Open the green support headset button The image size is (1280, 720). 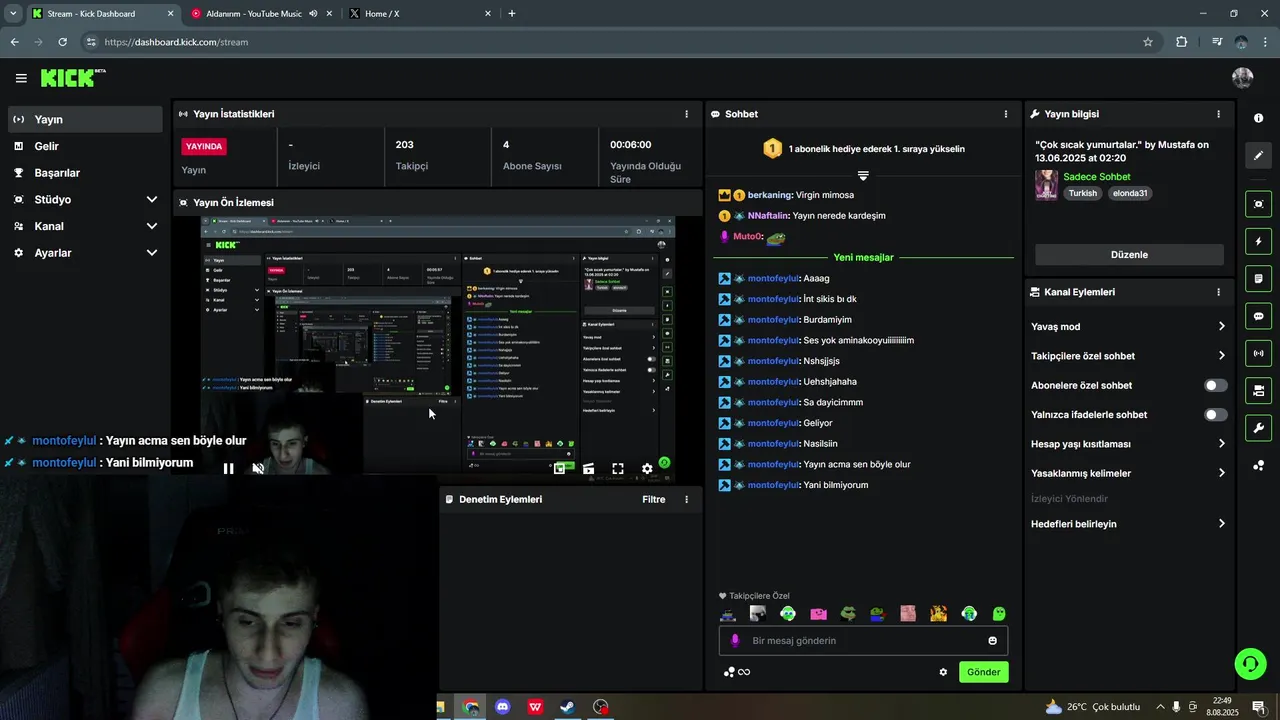point(1249,663)
